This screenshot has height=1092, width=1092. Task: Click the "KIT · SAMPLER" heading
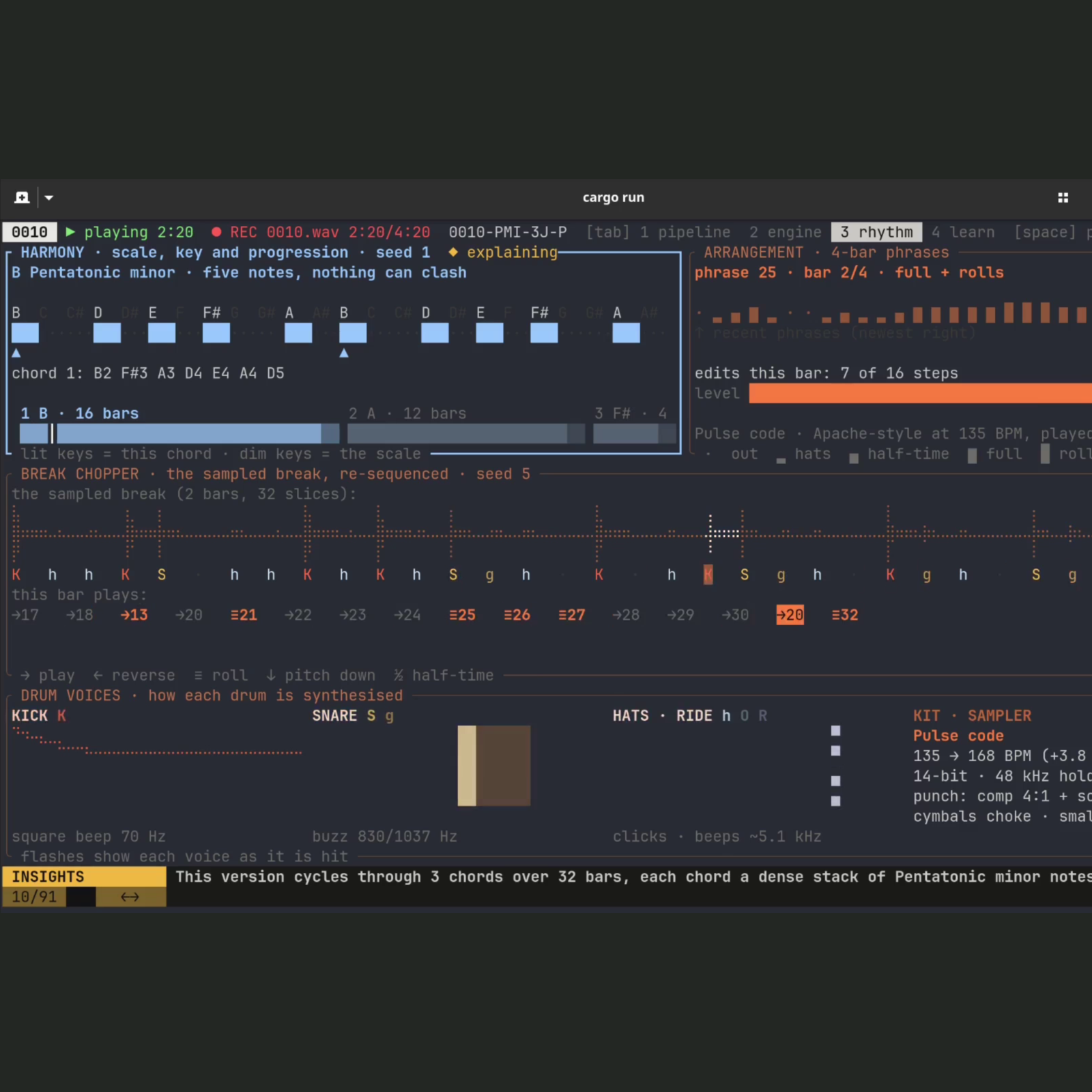click(x=973, y=716)
